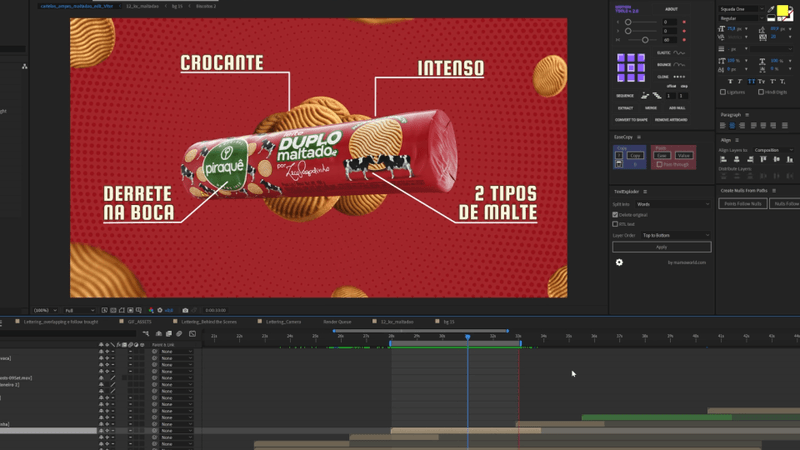Image resolution: width=800 pixels, height=450 pixels.
Task: Open the Full resolution dropdown
Action: tap(79, 310)
